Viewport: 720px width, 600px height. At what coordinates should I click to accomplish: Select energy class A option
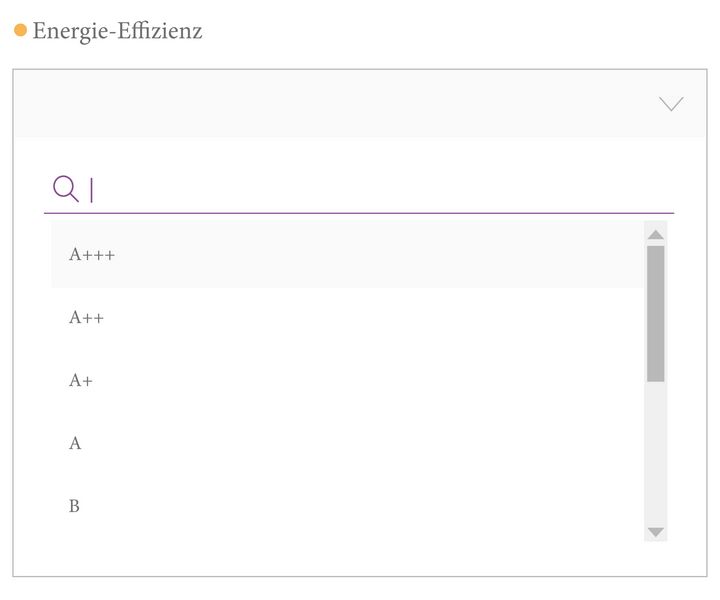pyautogui.click(x=75, y=444)
